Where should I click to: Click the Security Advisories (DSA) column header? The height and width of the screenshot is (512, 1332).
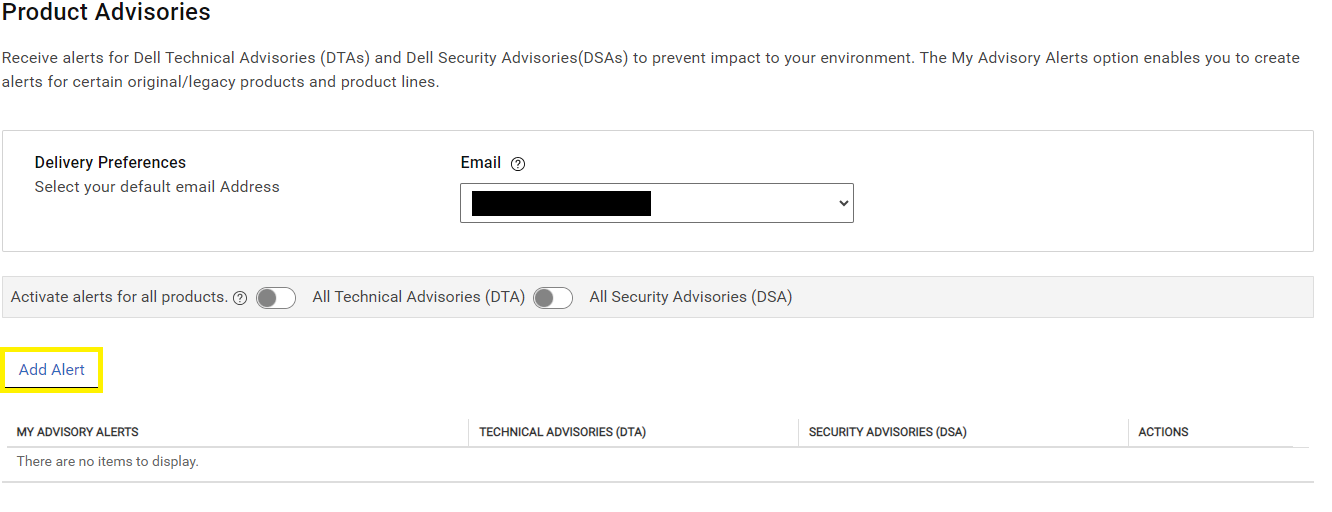[887, 432]
